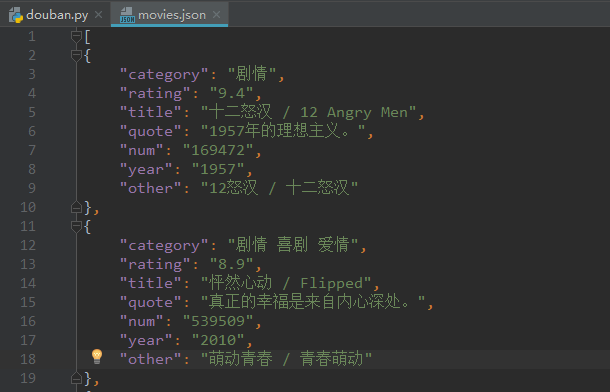Viewport: 610px width, 392px height.
Task: Click the rating value "9.4"
Action: point(231,93)
